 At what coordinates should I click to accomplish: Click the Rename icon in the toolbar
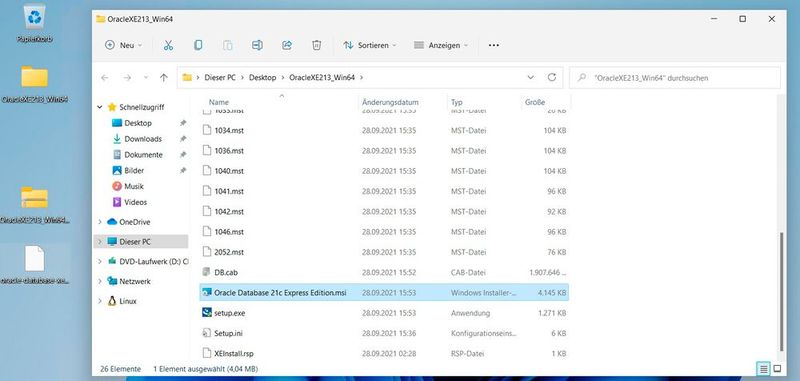(x=257, y=45)
